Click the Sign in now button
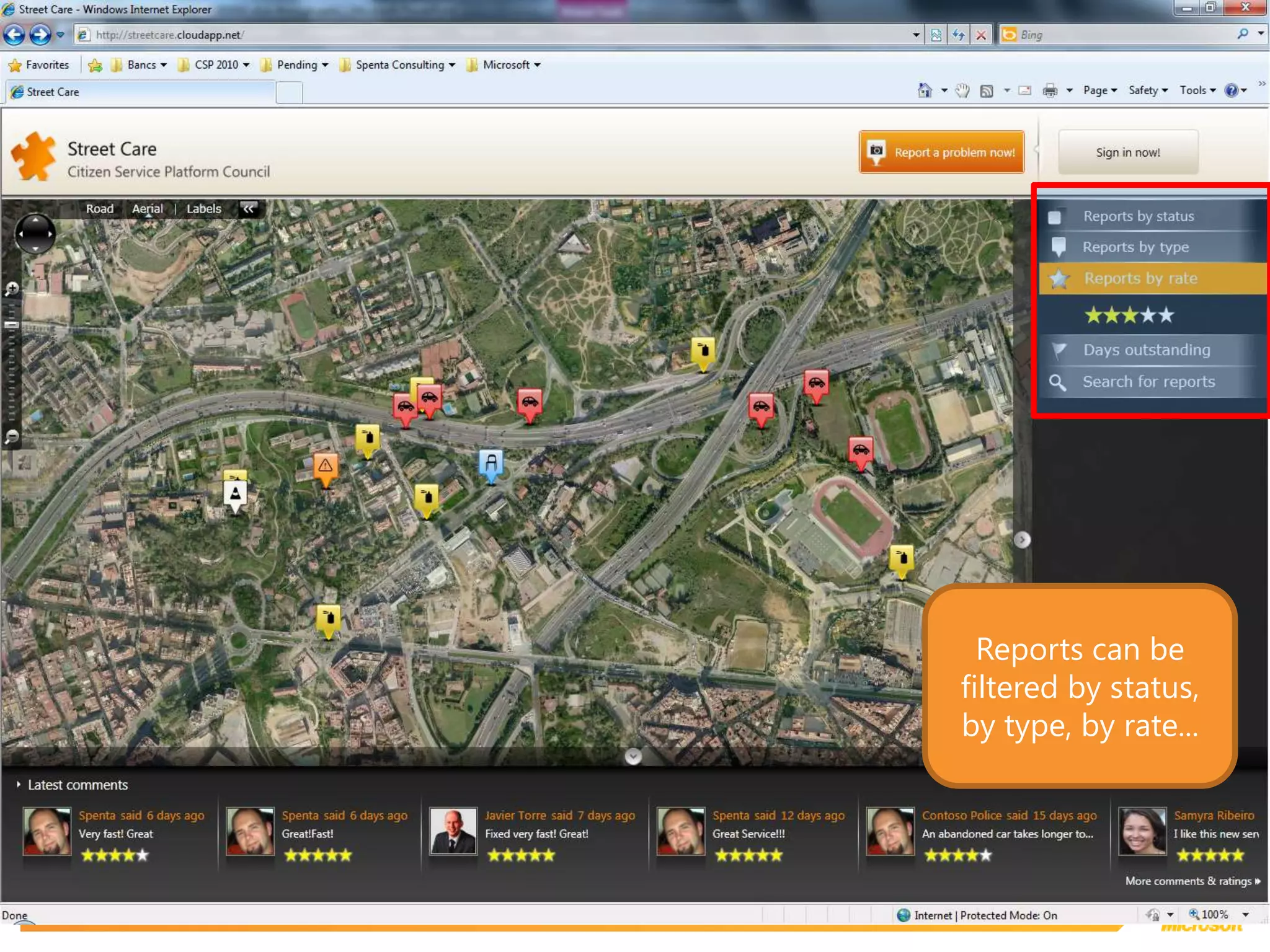This screenshot has width=1270, height=952. pyautogui.click(x=1128, y=152)
